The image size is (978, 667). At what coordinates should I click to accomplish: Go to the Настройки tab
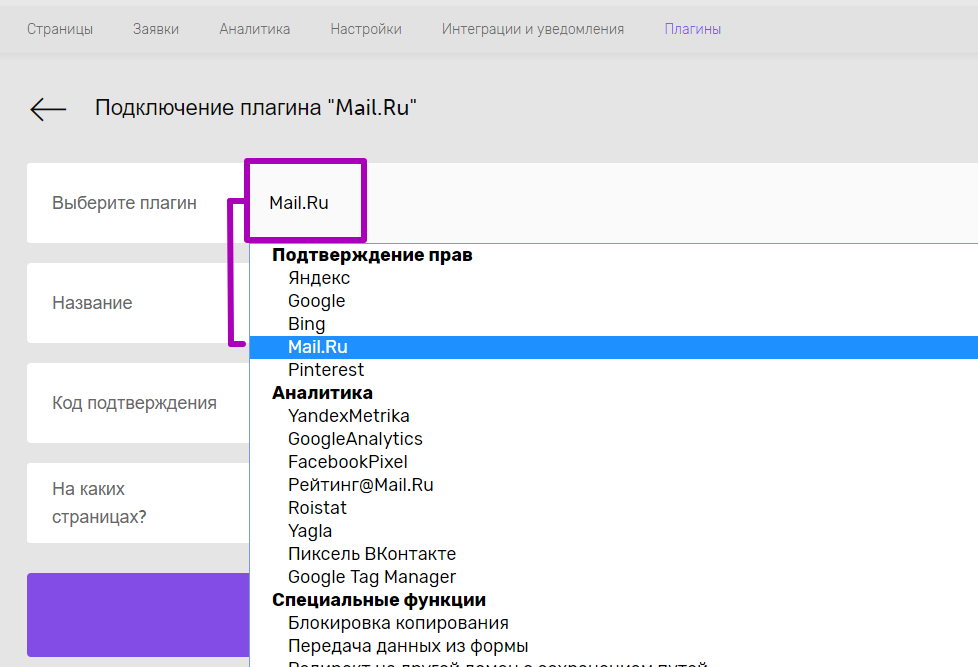366,29
